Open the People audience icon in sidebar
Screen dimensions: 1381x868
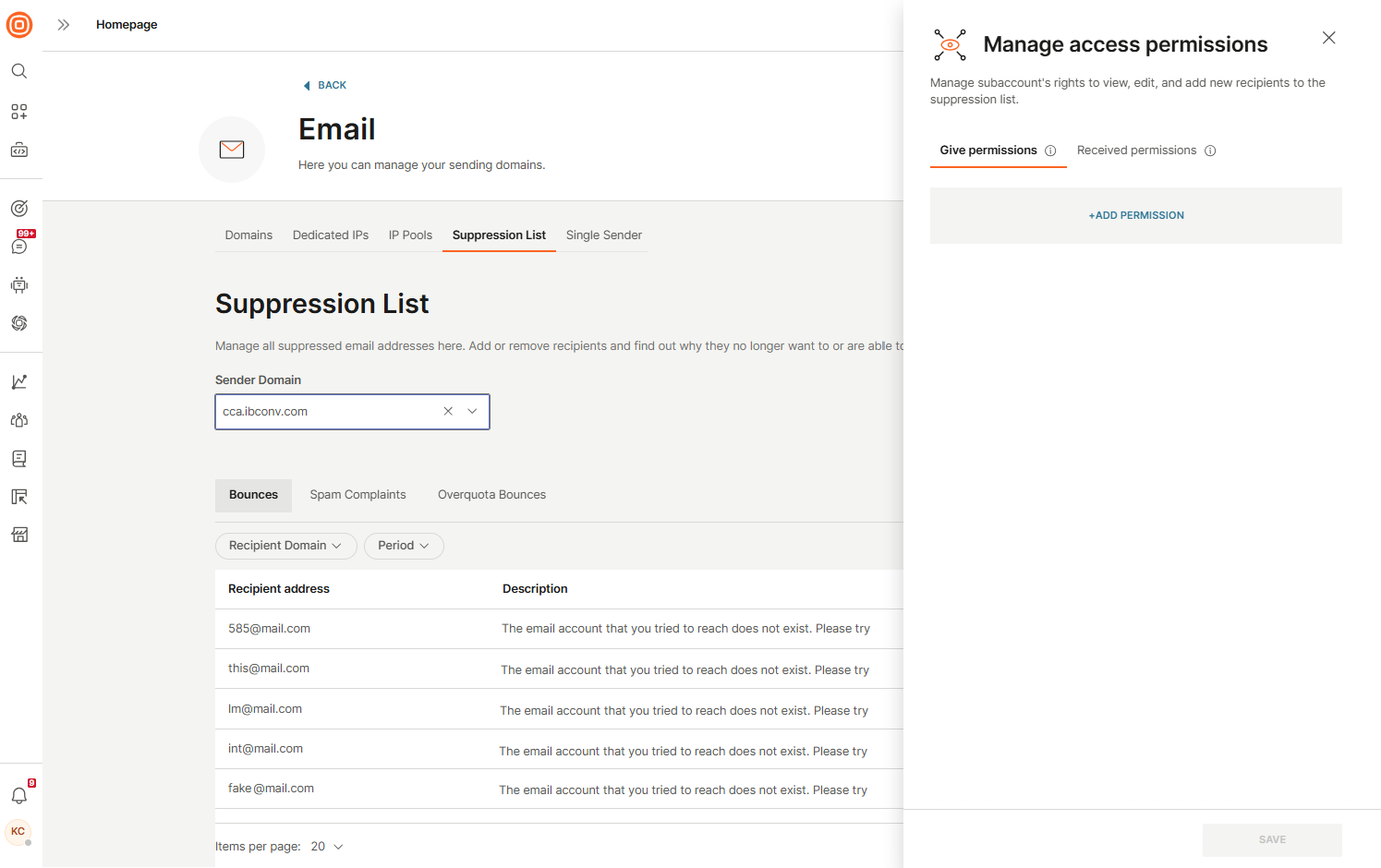tap(18, 419)
